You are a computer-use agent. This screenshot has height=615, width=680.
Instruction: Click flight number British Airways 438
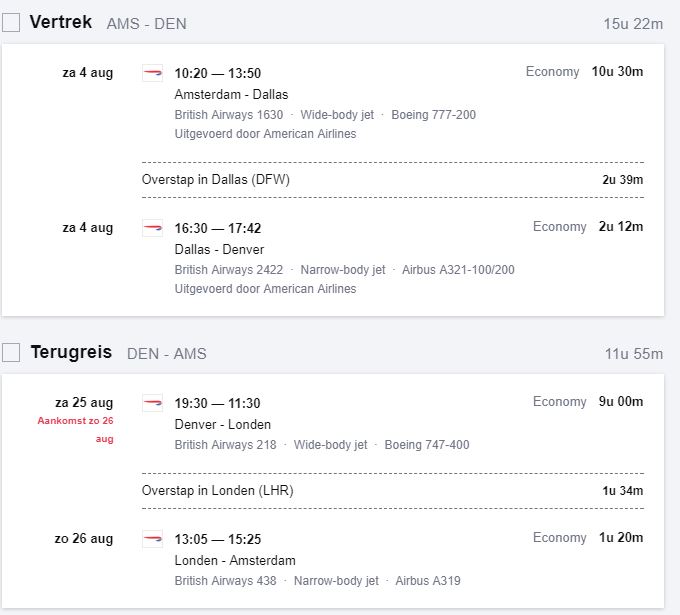tap(225, 580)
